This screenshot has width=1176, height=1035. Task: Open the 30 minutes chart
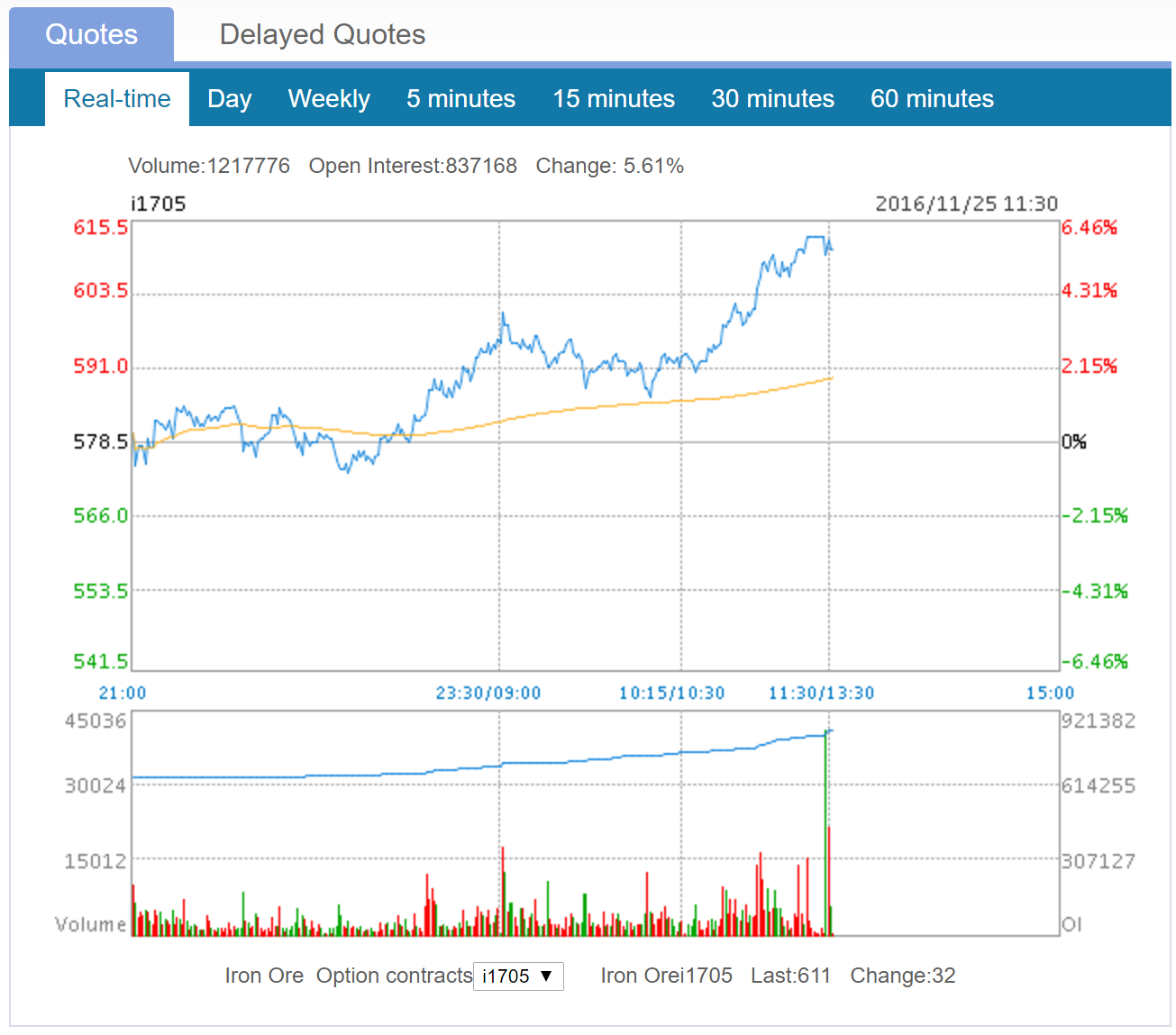pyautogui.click(x=772, y=99)
